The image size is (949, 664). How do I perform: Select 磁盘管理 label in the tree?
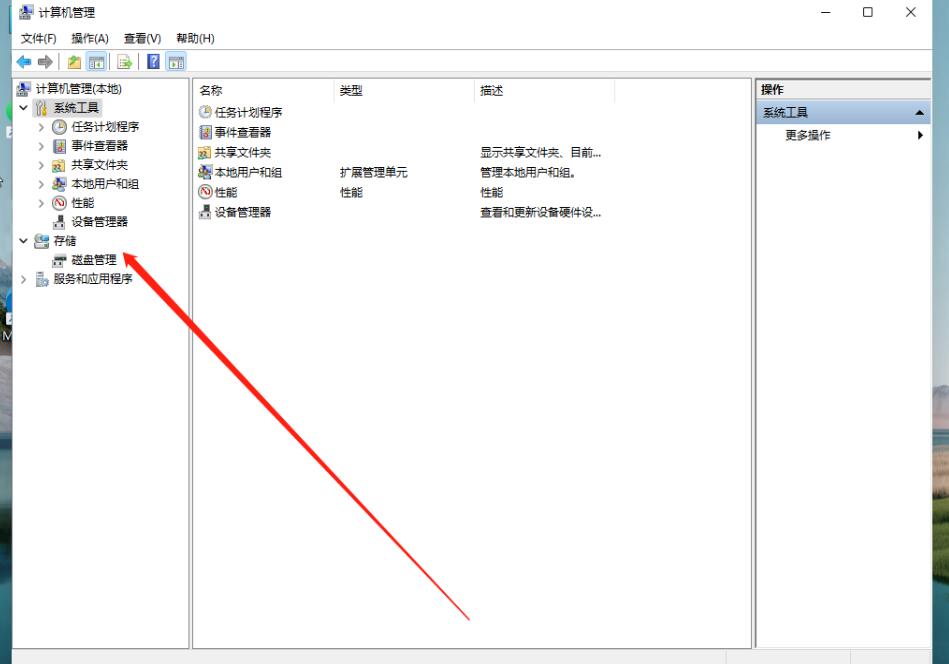(94, 260)
